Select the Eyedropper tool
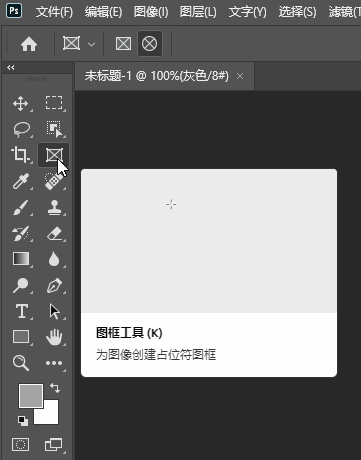Screen dimensions: 361x460 [x=21, y=181]
